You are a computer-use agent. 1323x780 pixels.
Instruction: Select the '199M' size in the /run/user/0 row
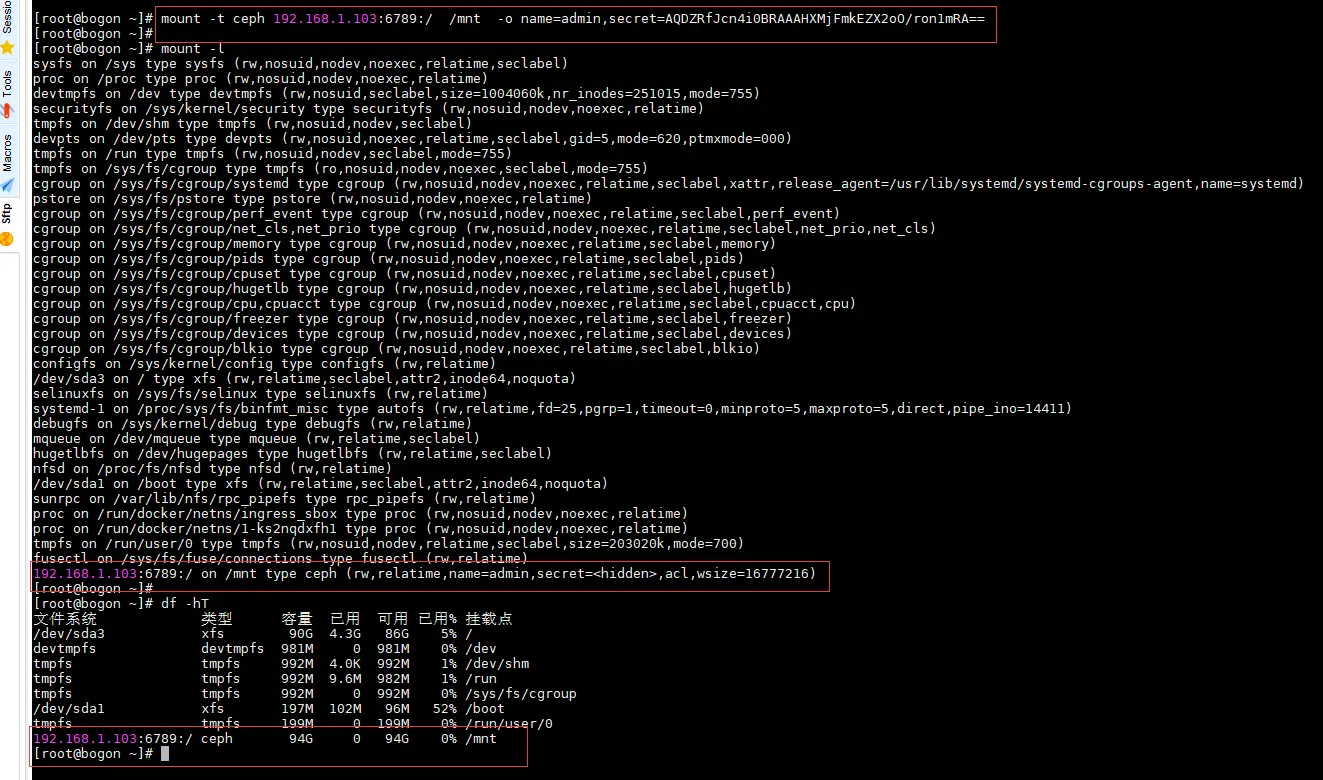click(x=297, y=724)
